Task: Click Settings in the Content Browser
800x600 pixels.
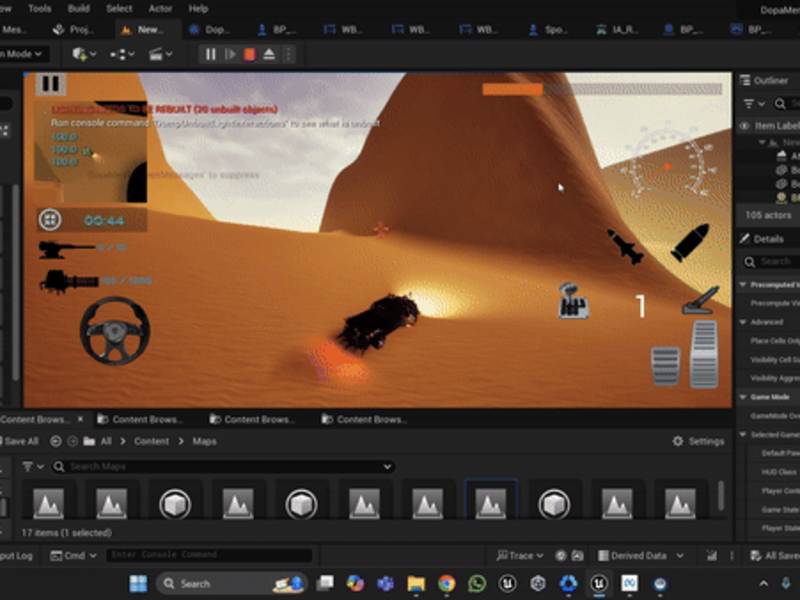Action: 698,441
